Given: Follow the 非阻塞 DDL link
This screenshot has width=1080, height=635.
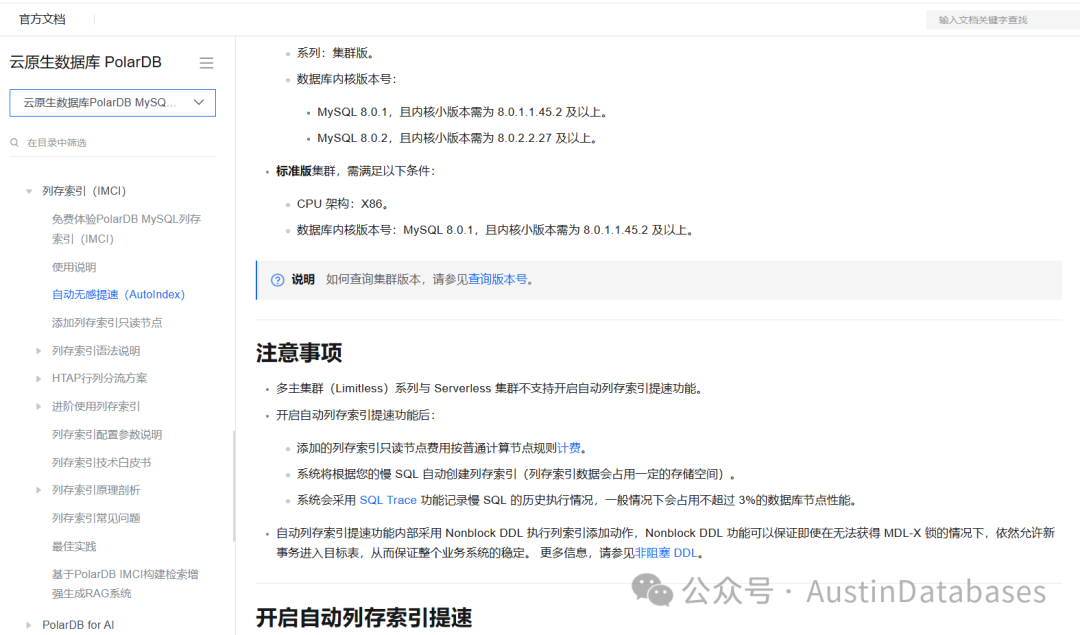Looking at the screenshot, I should point(666,552).
